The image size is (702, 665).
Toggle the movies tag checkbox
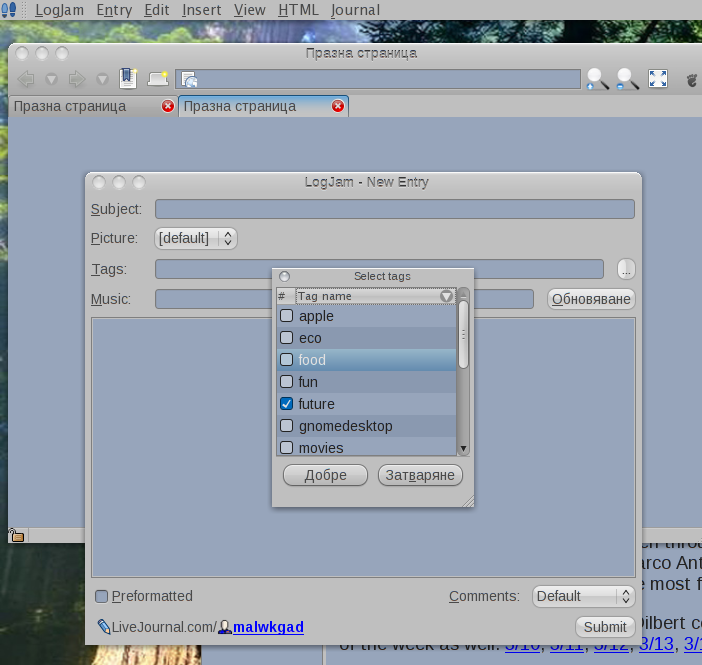click(x=287, y=447)
